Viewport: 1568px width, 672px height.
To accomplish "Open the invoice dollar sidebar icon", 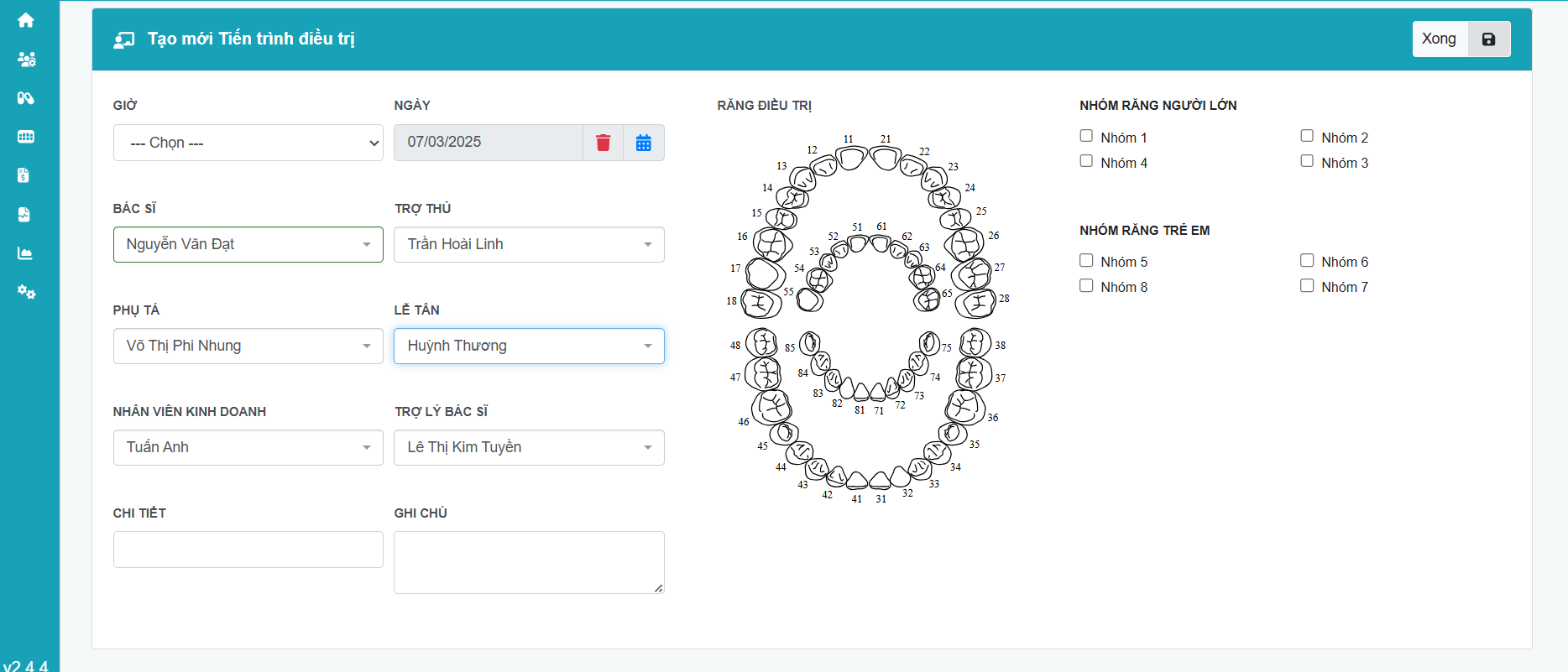I will [24, 175].
